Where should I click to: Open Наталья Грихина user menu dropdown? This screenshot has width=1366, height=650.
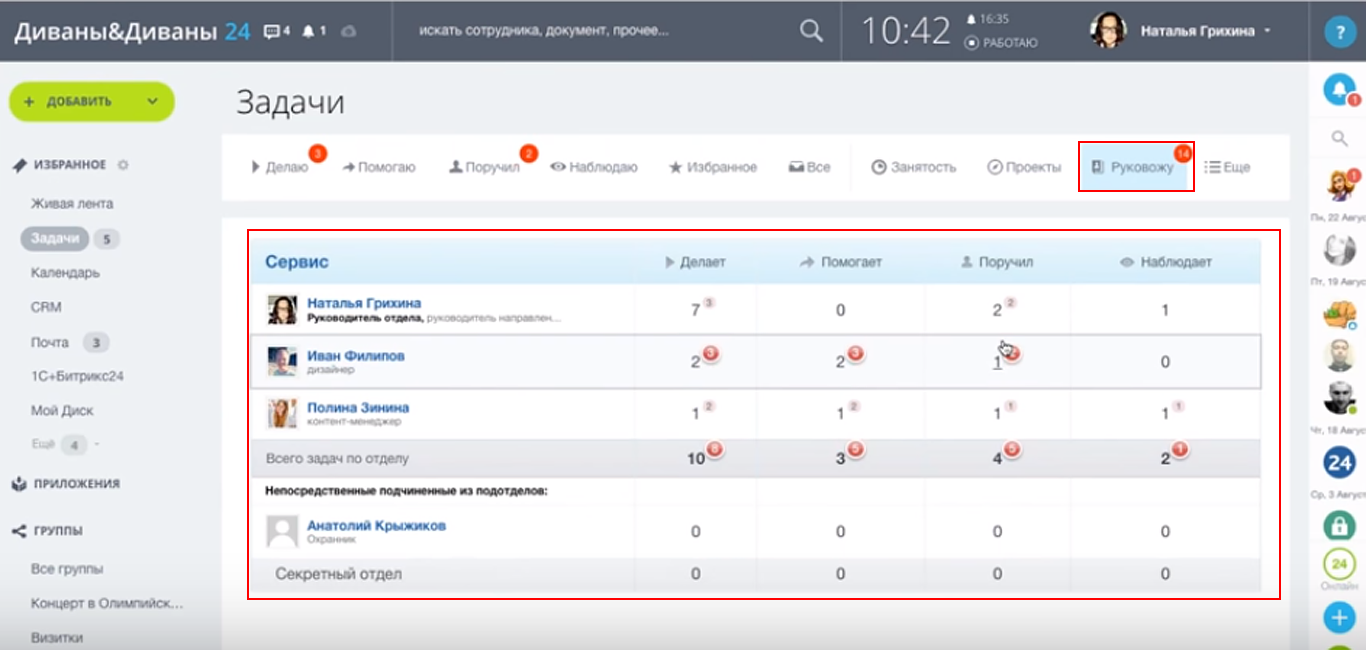[x=1268, y=31]
